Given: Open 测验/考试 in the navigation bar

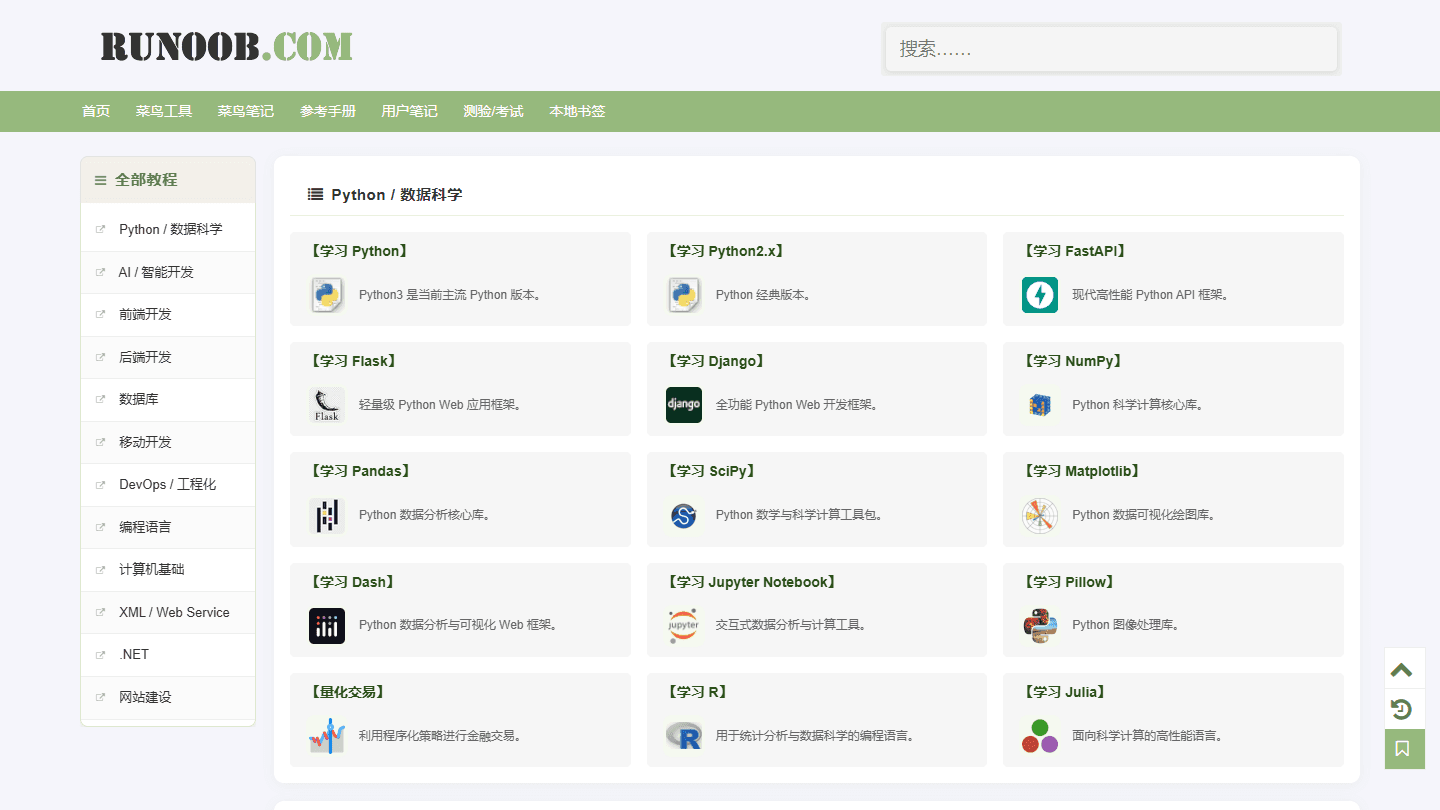Looking at the screenshot, I should 493,111.
